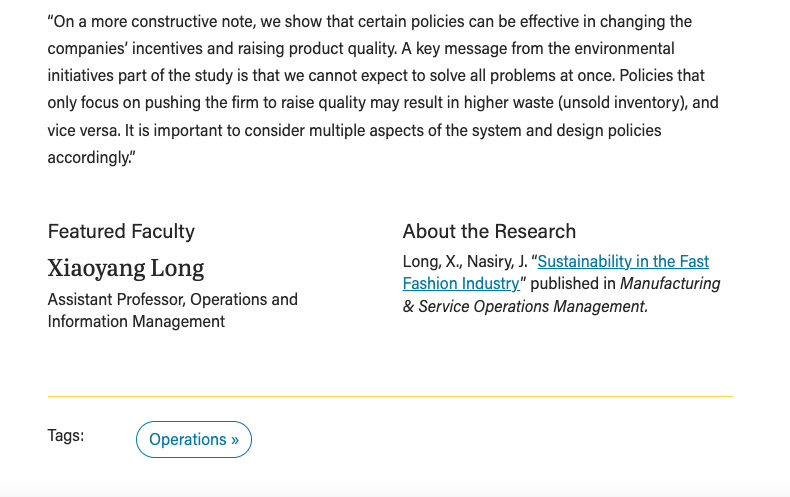Click the Operations tag button
The image size is (790, 497).
[x=193, y=439]
